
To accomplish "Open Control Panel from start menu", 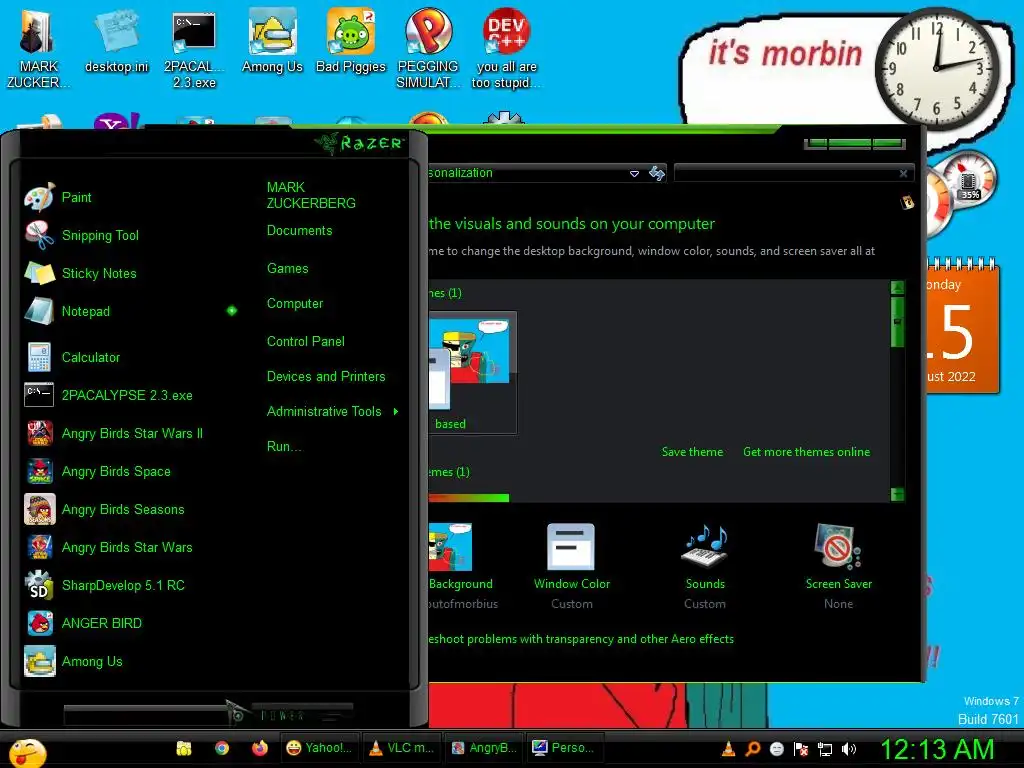I will tap(306, 342).
